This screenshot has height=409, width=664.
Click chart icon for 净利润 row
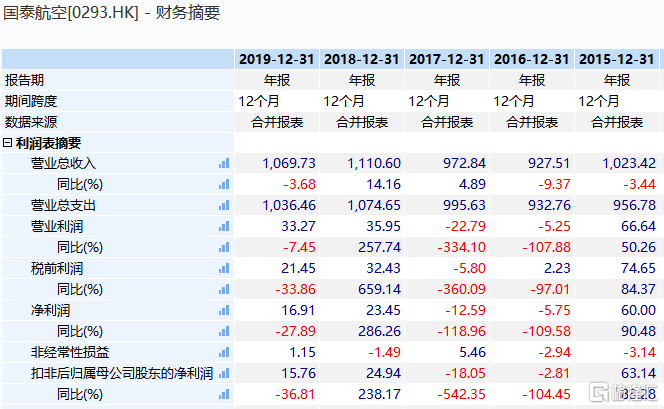tap(224, 311)
